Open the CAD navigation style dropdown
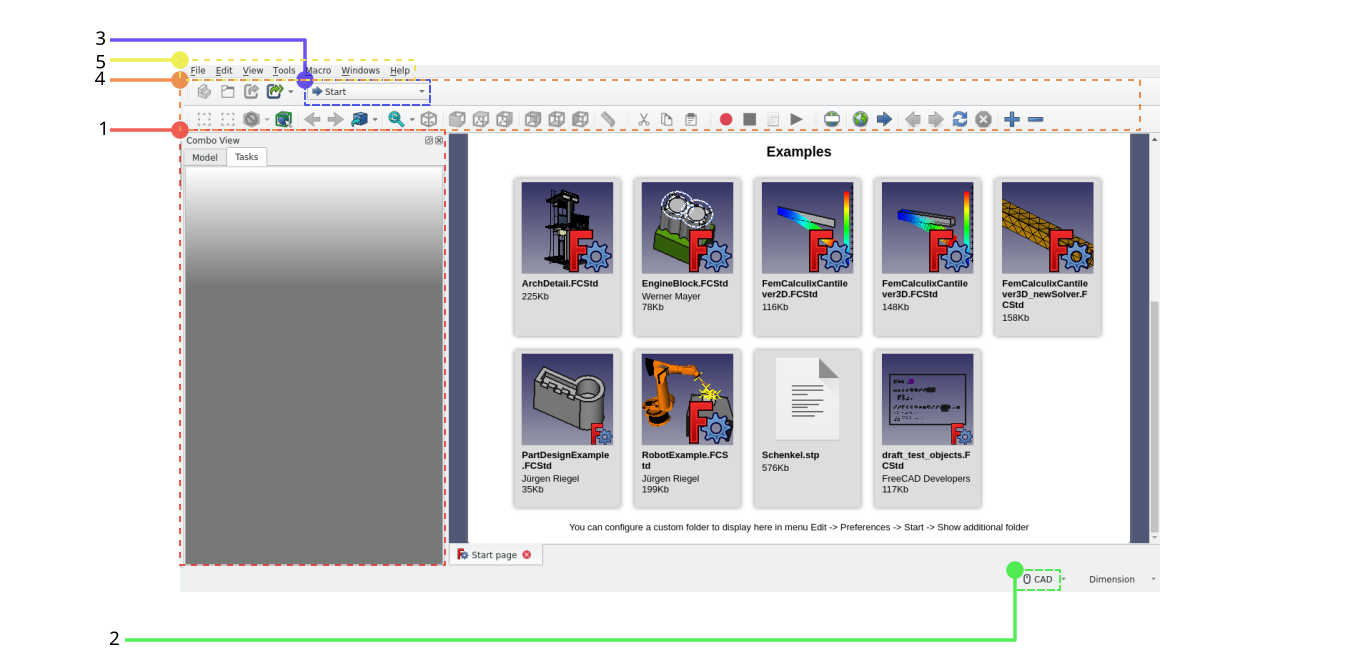 click(x=1040, y=579)
